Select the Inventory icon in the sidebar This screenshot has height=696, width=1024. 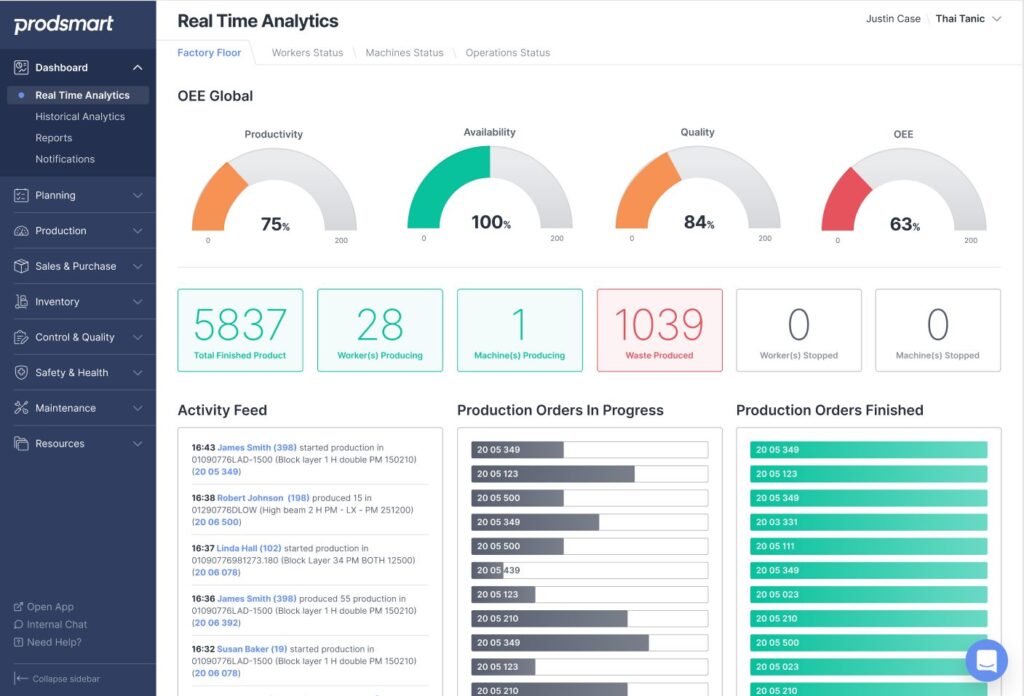tap(22, 301)
